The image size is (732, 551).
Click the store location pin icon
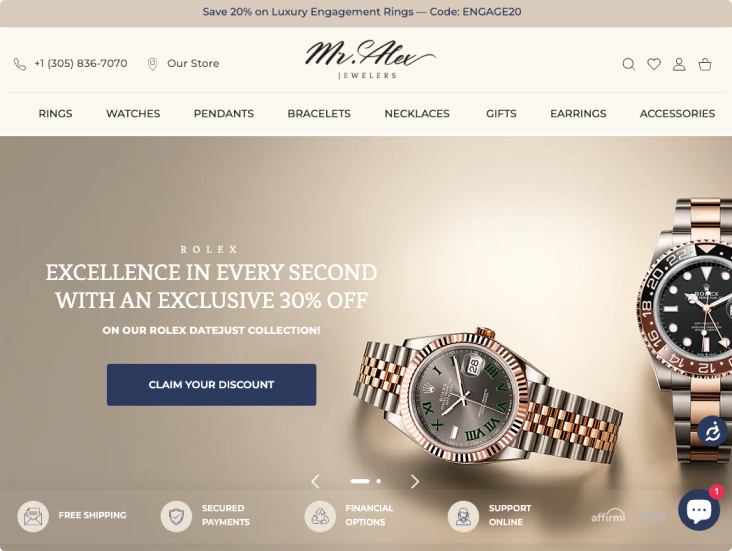(x=152, y=64)
